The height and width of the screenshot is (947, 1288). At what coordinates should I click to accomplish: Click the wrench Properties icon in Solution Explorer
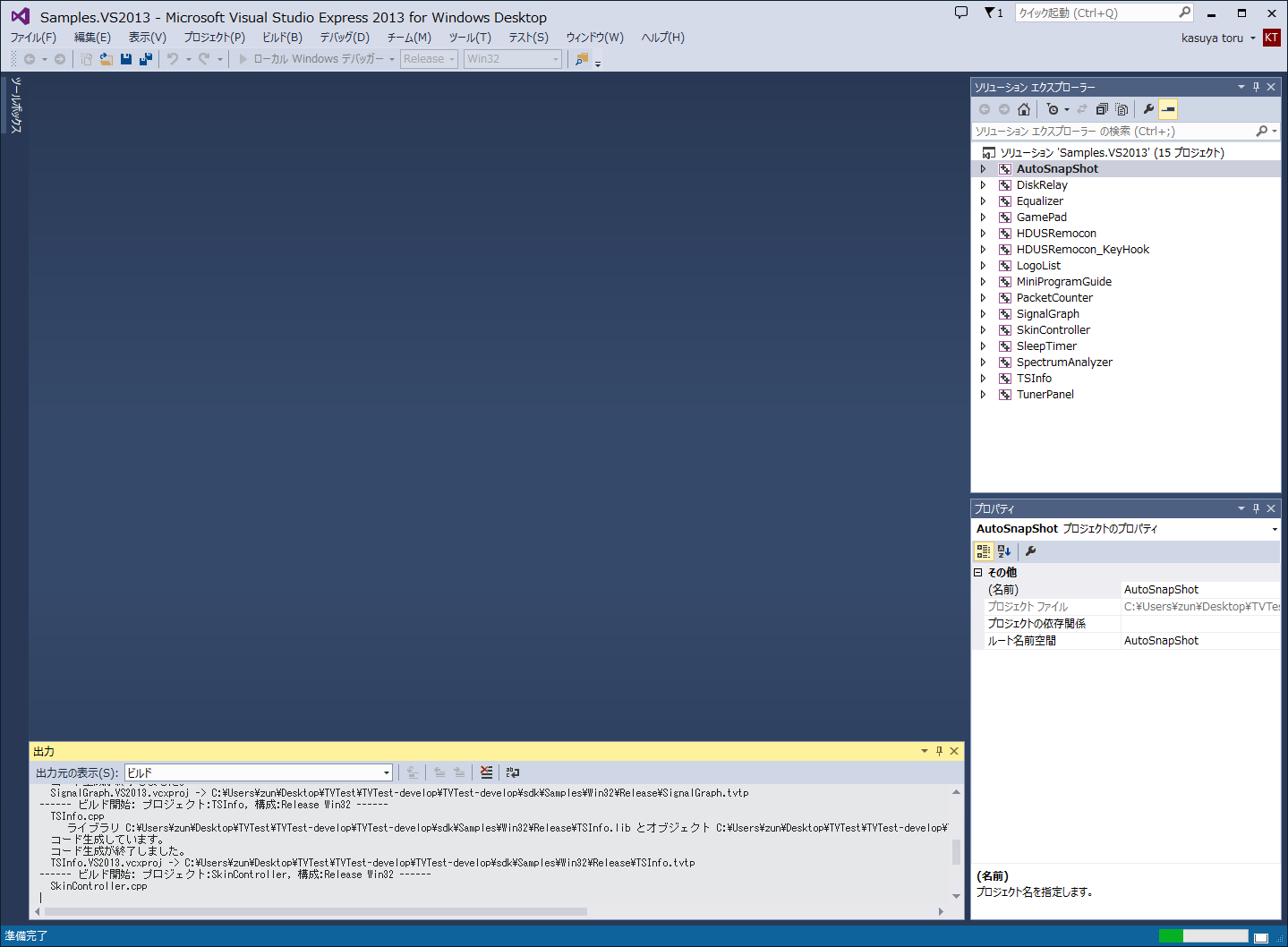click(1148, 109)
